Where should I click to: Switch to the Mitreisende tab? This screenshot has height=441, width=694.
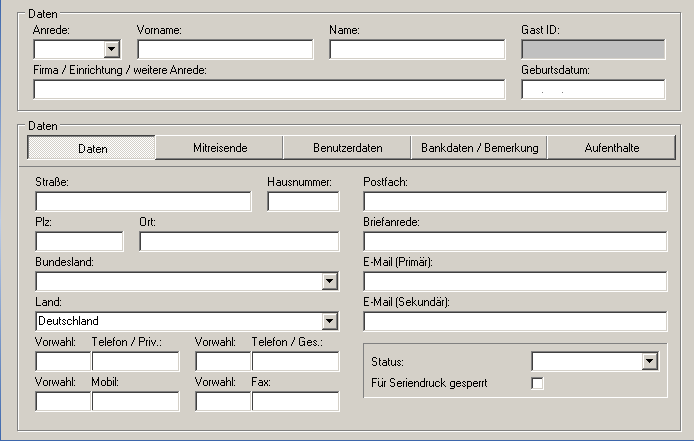click(x=220, y=148)
